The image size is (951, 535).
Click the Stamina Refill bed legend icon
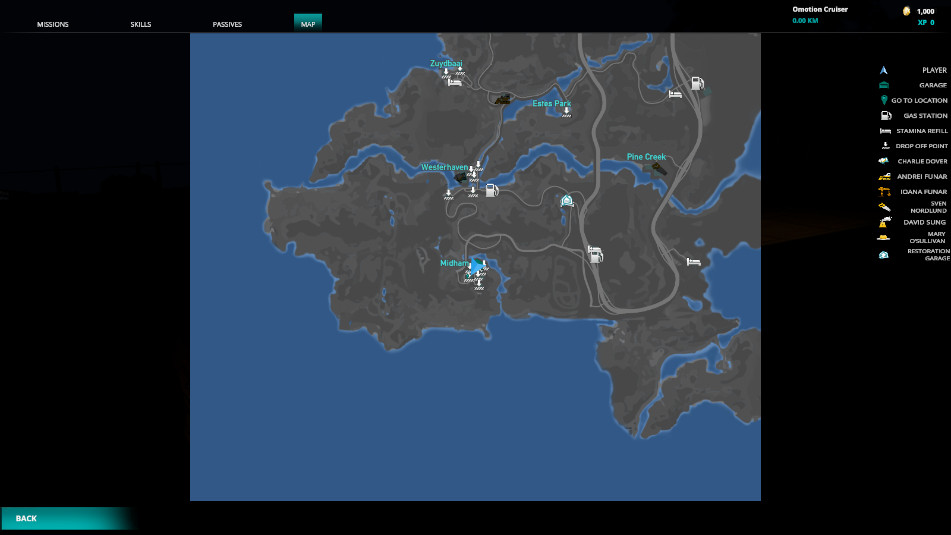pyautogui.click(x=885, y=131)
